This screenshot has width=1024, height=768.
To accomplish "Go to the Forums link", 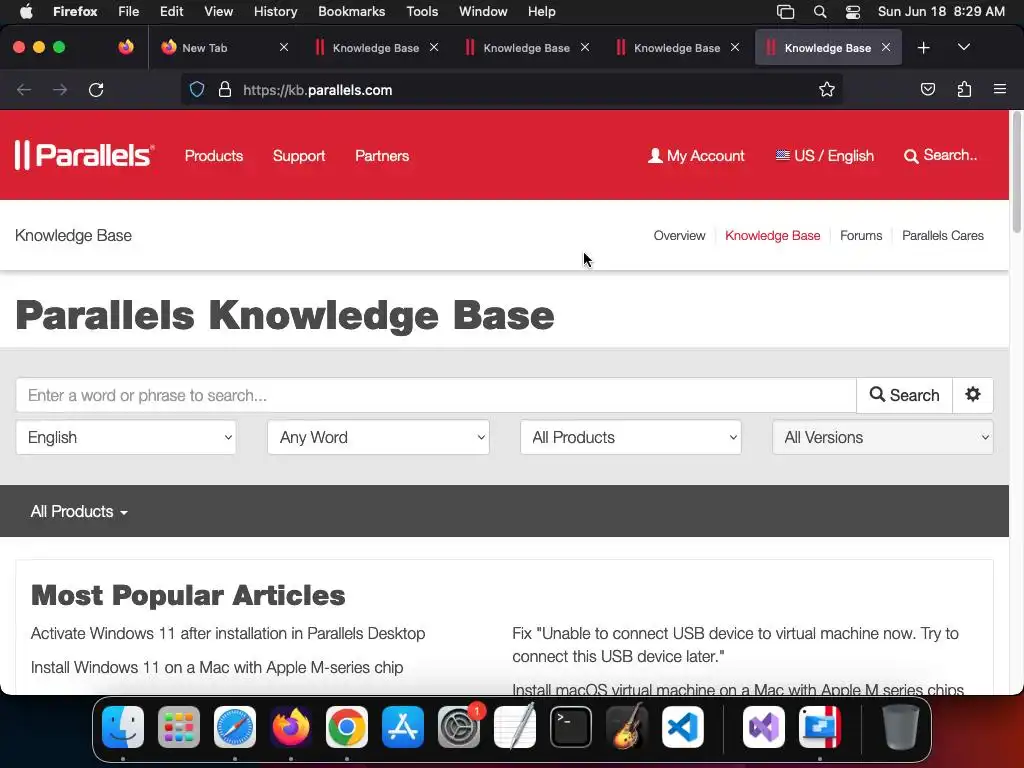I will click(861, 236).
